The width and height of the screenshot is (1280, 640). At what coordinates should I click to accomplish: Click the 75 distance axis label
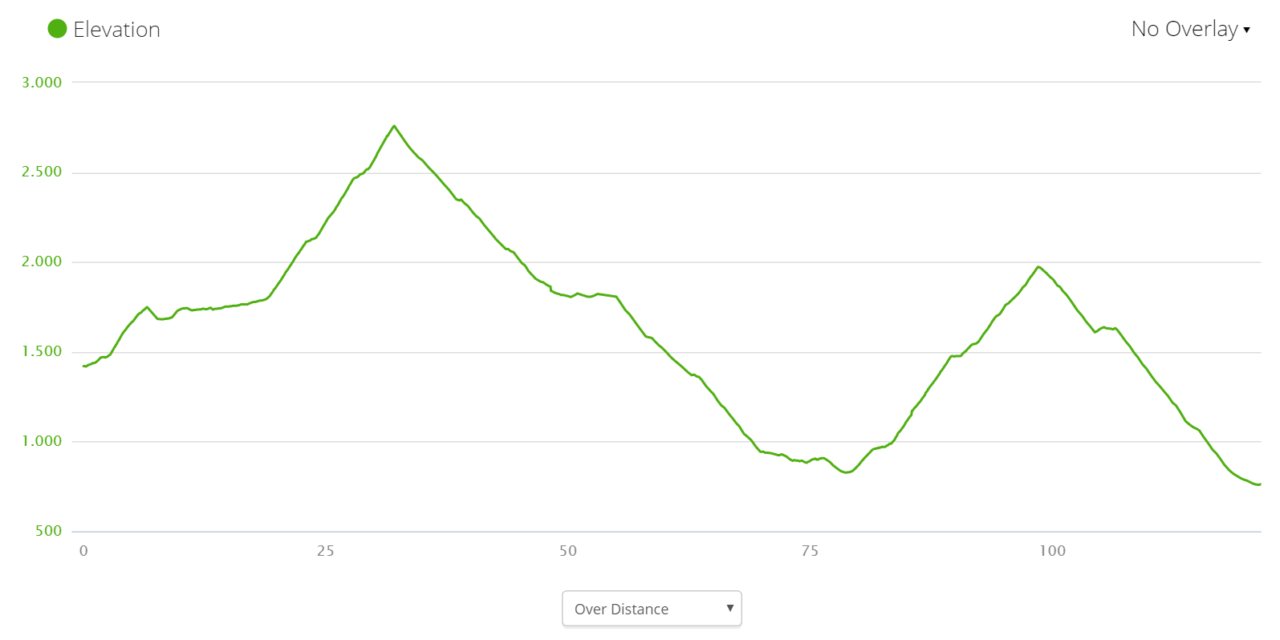click(x=810, y=551)
